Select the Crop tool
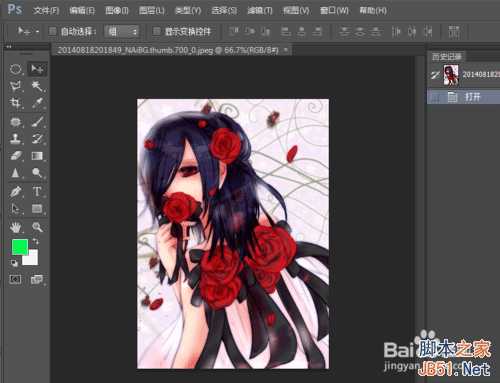Image resolution: width=500 pixels, height=383 pixels. (x=15, y=102)
